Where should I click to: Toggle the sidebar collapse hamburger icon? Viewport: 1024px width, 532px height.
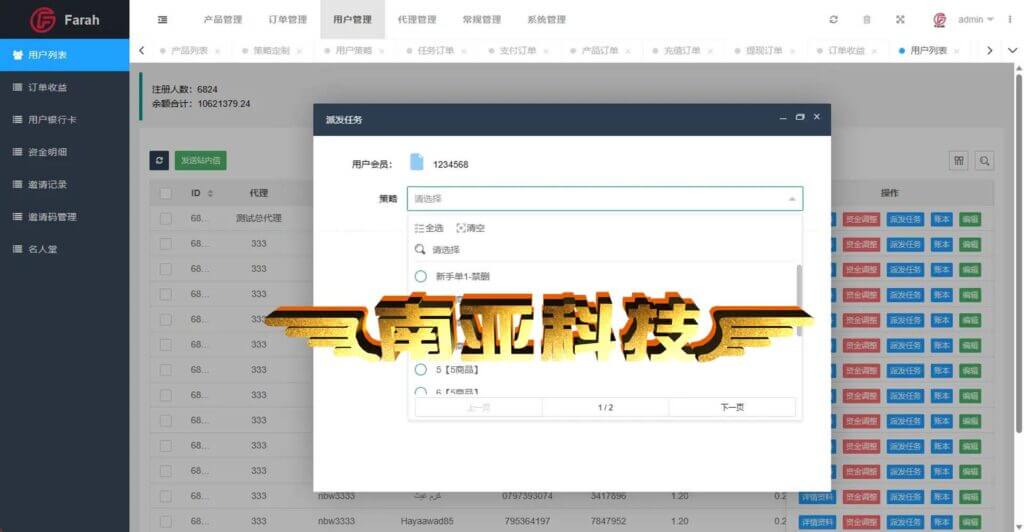[163, 20]
